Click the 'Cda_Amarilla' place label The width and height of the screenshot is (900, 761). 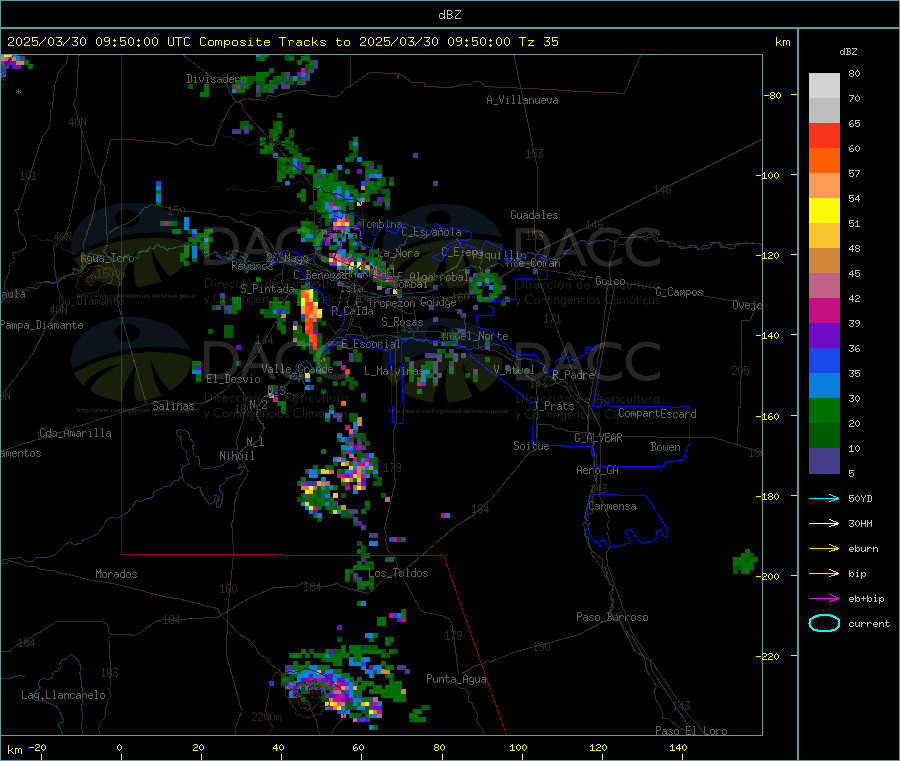[75, 433]
